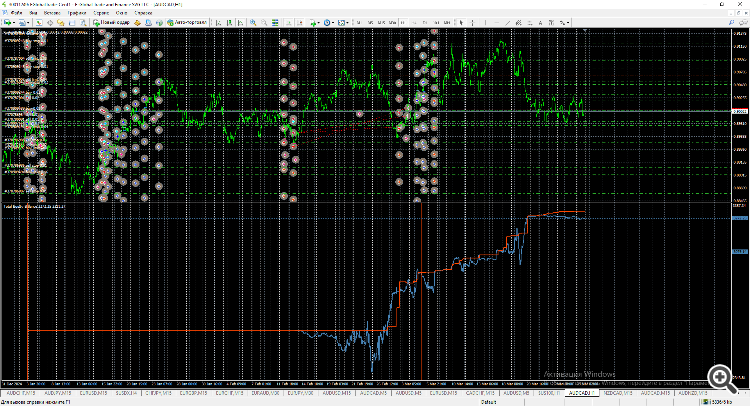Expand the Indicators dropdown arrow

click(319, 22)
